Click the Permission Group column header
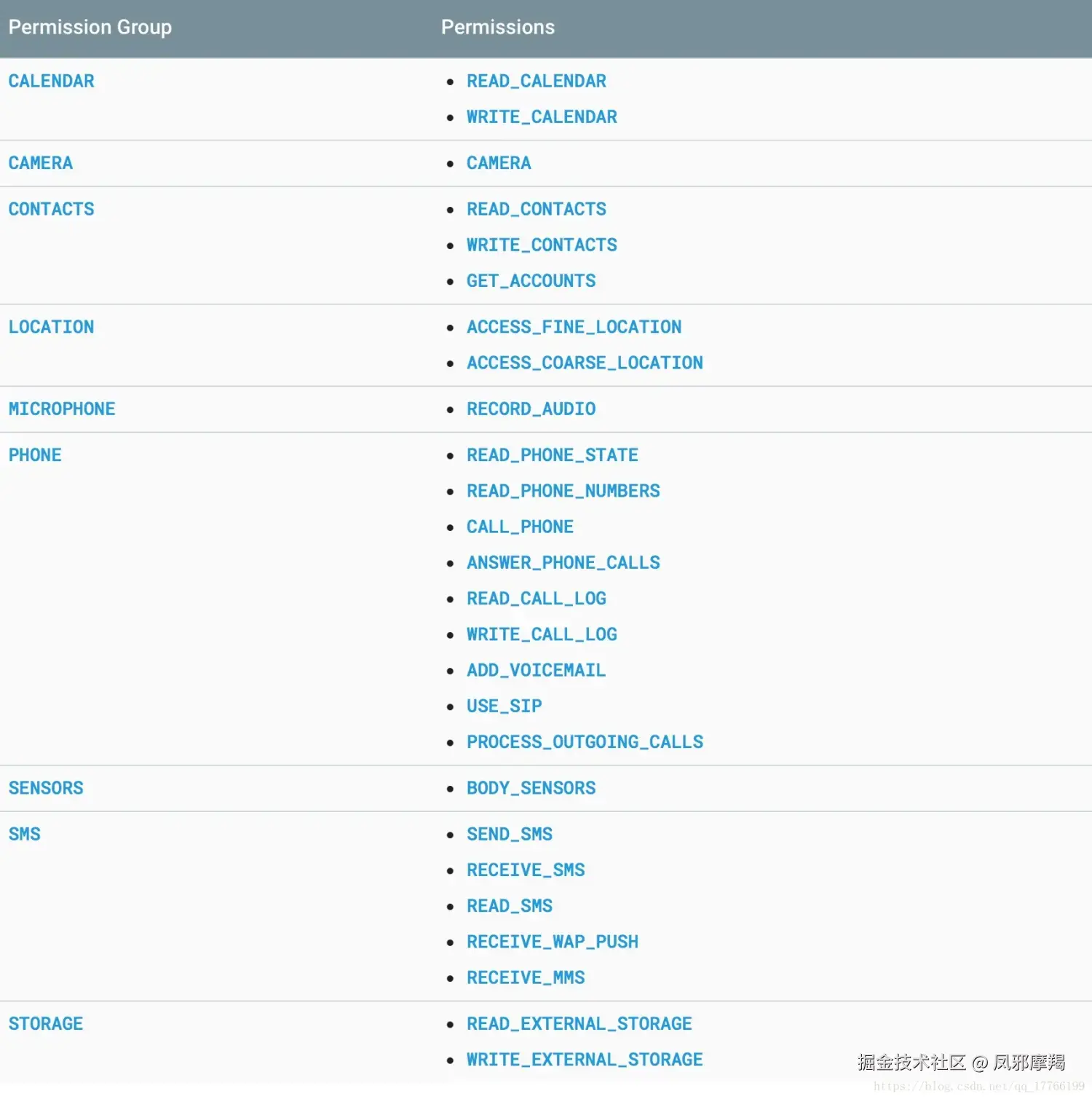This screenshot has height=1099, width=1092. click(90, 28)
